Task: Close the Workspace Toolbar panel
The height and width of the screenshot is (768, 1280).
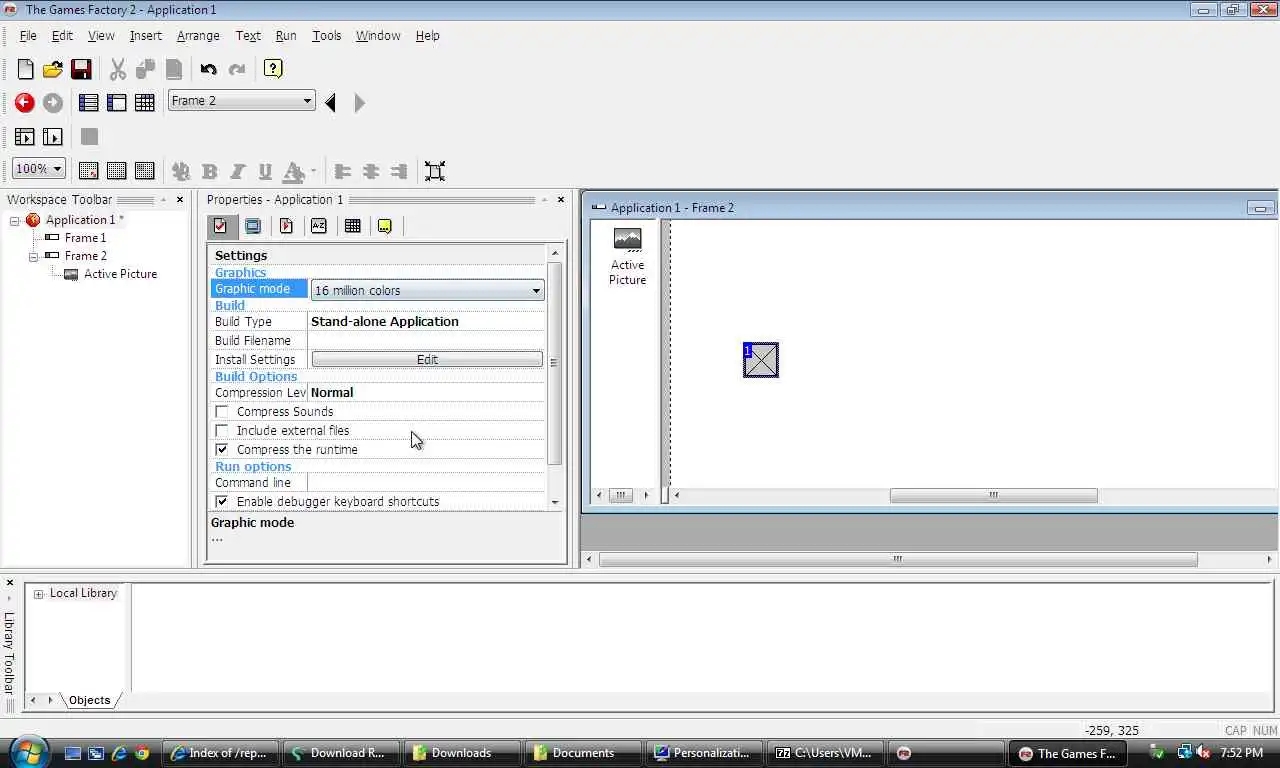Action: (180, 200)
